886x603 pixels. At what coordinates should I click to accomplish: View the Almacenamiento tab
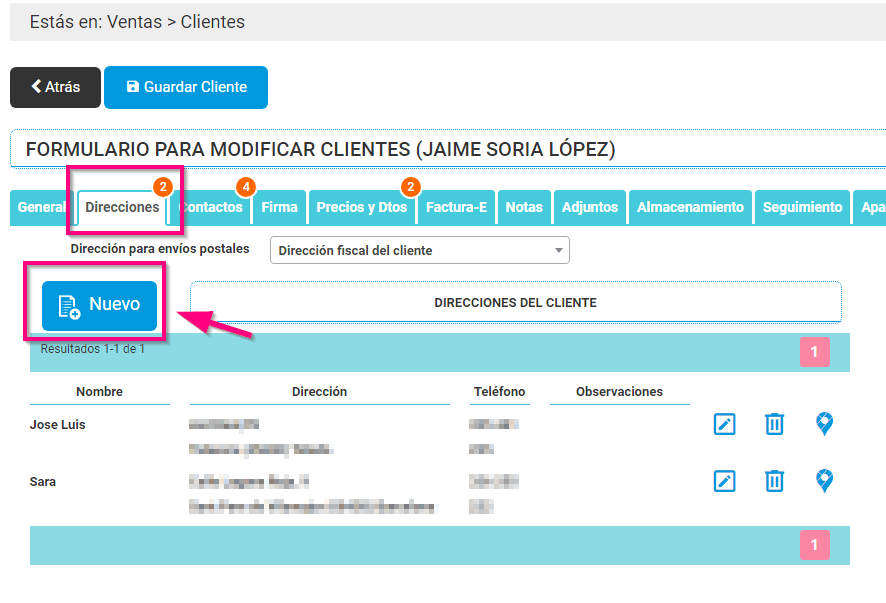pyautogui.click(x=690, y=207)
